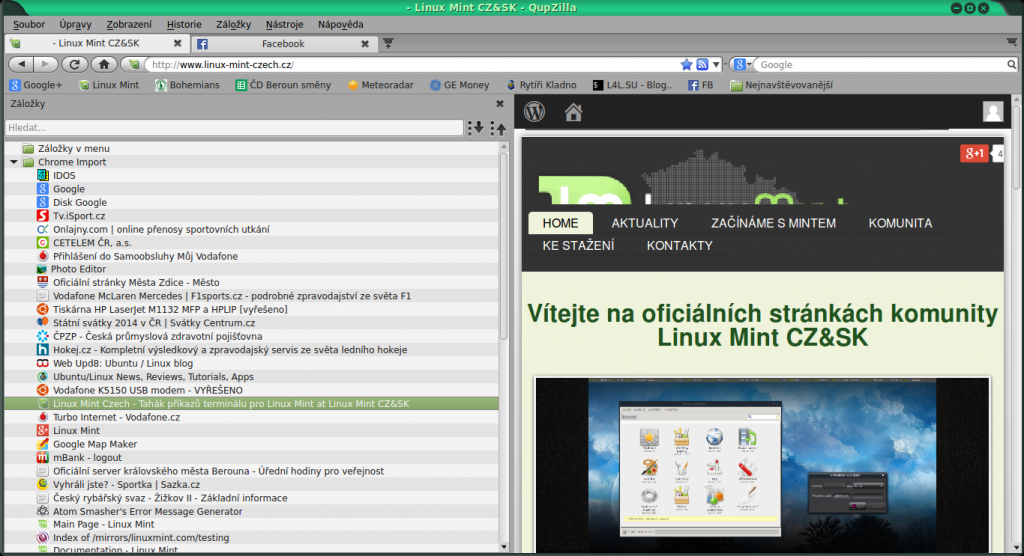The image size is (1024, 556).
Task: Click the URL address bar field
Action: point(411,64)
